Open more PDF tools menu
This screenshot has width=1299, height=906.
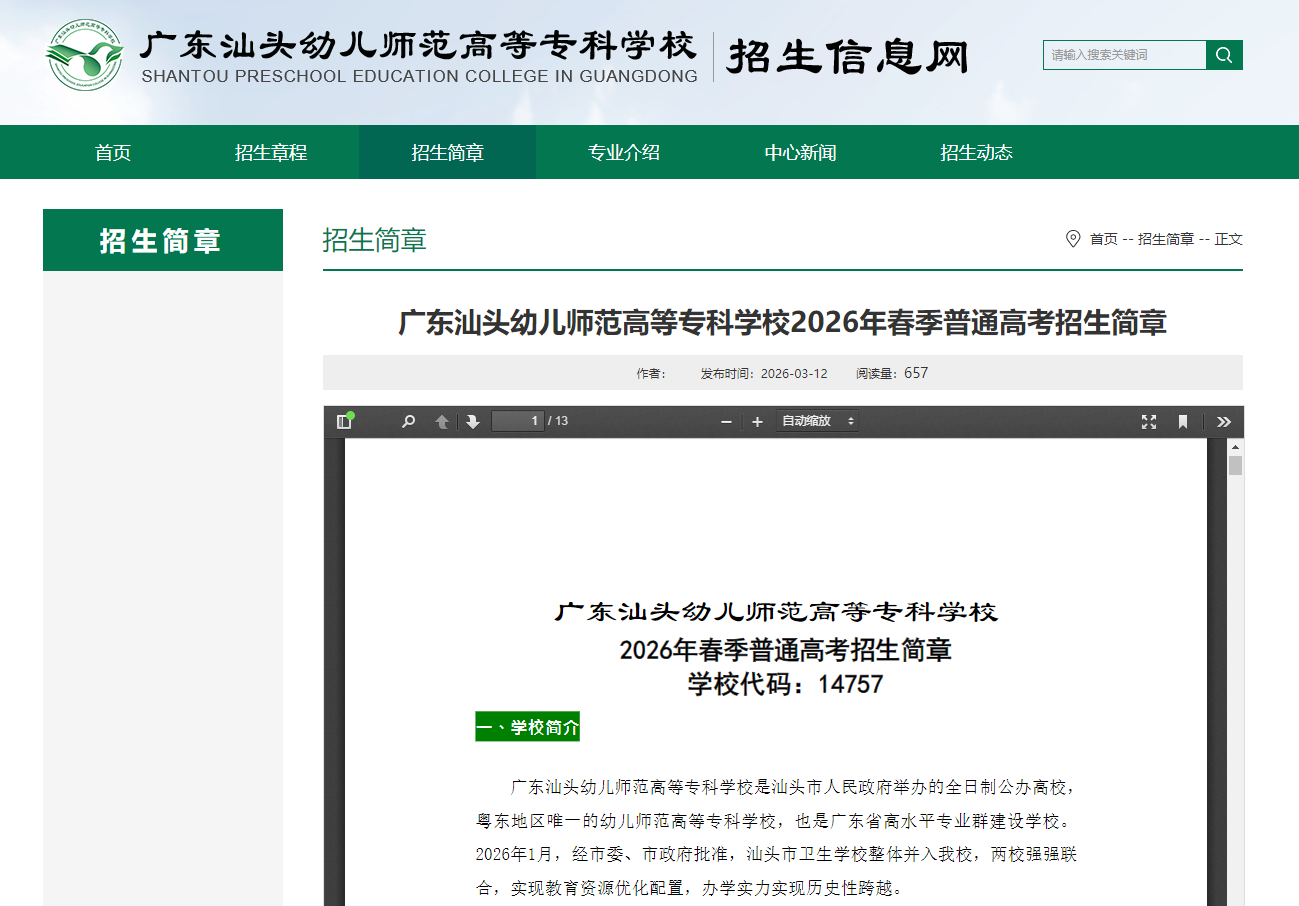1223,421
